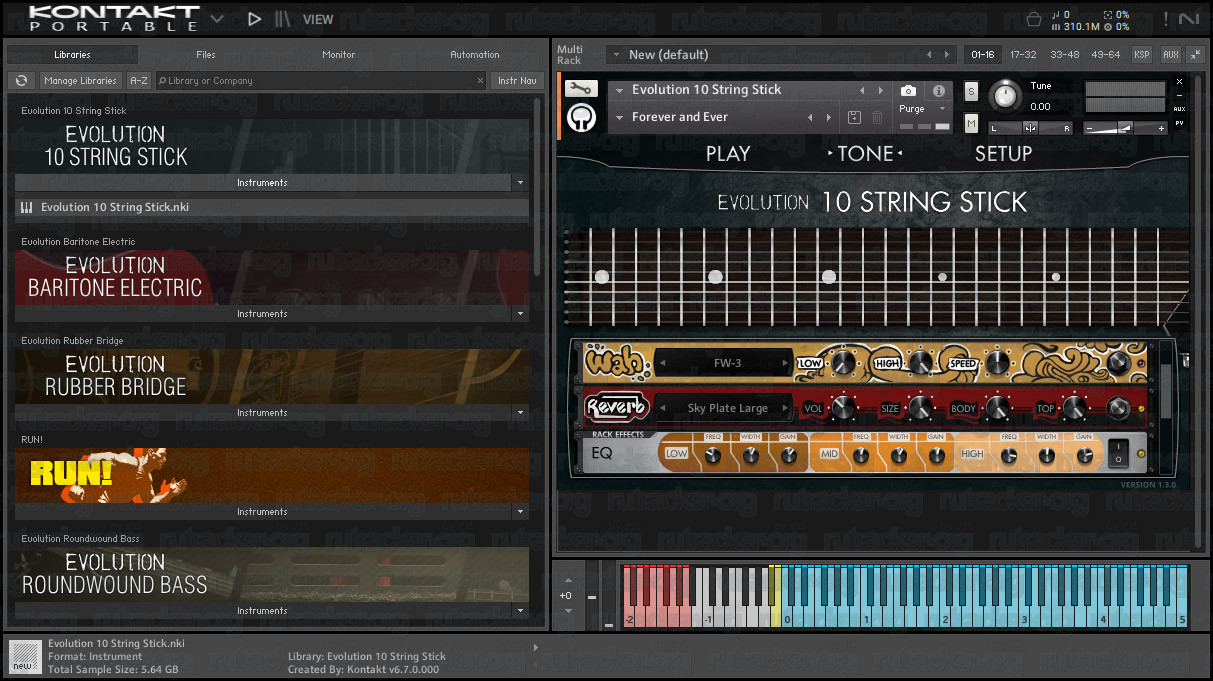This screenshot has width=1213, height=681.
Task: Expand Instruments dropdown under Evolution 10 String Stick
Action: click(x=520, y=183)
